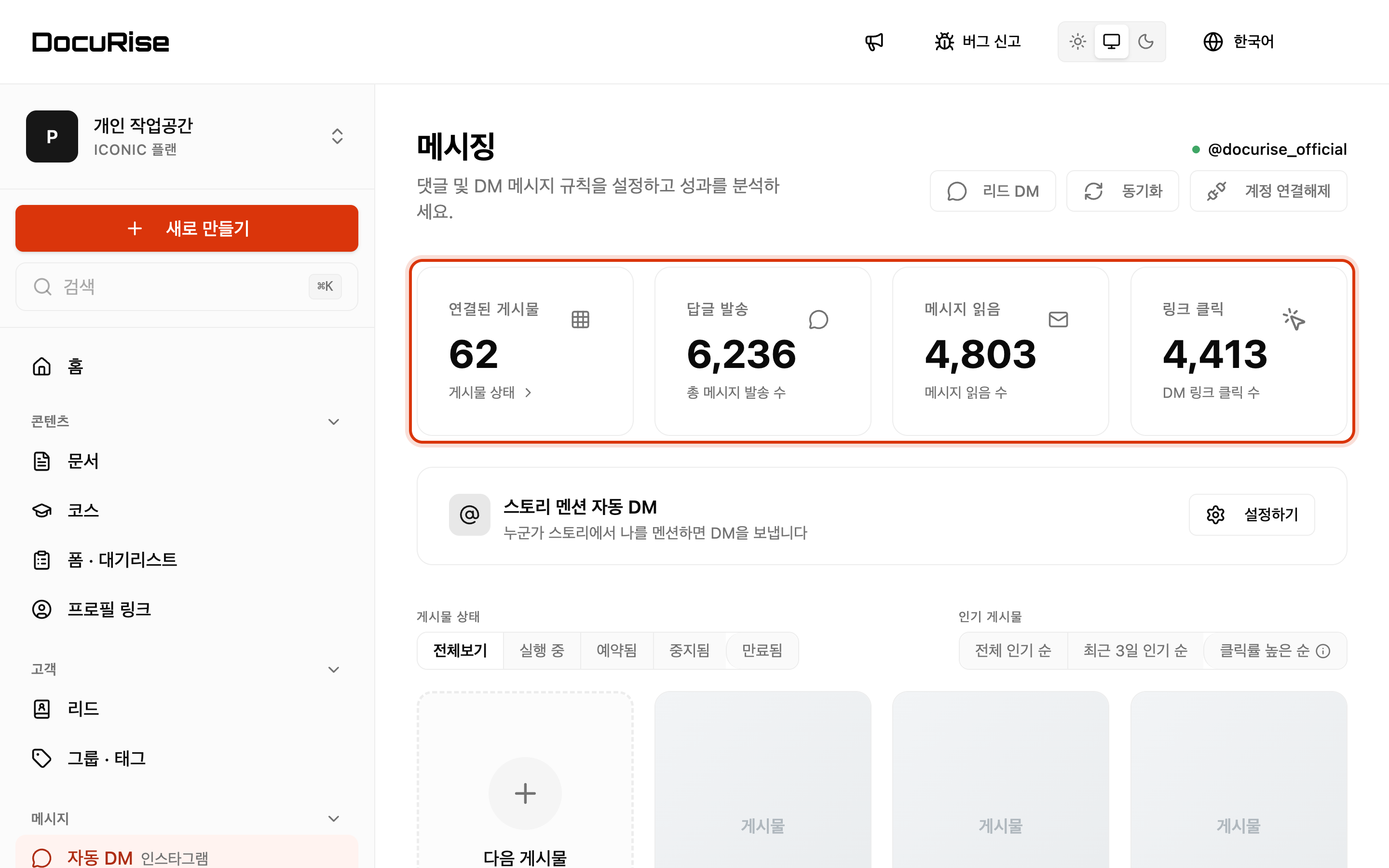Go to 홈 in the sidebar
This screenshot has height=868, width=1389.
187,366
